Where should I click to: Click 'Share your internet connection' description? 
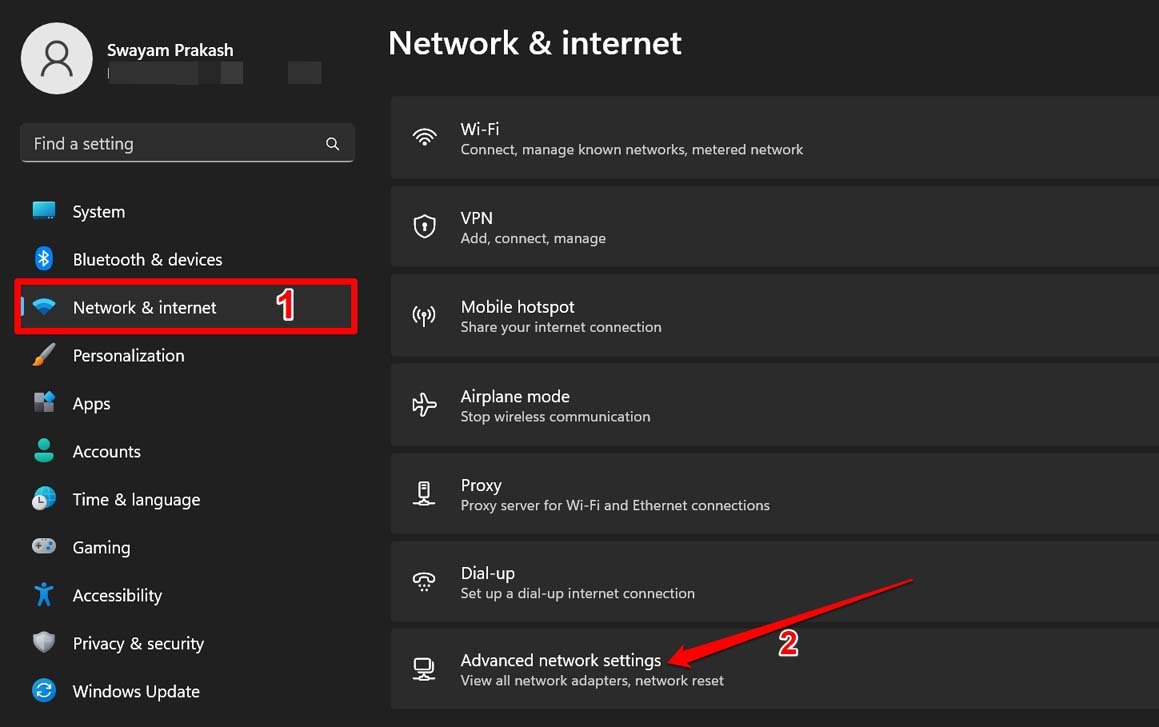561,327
